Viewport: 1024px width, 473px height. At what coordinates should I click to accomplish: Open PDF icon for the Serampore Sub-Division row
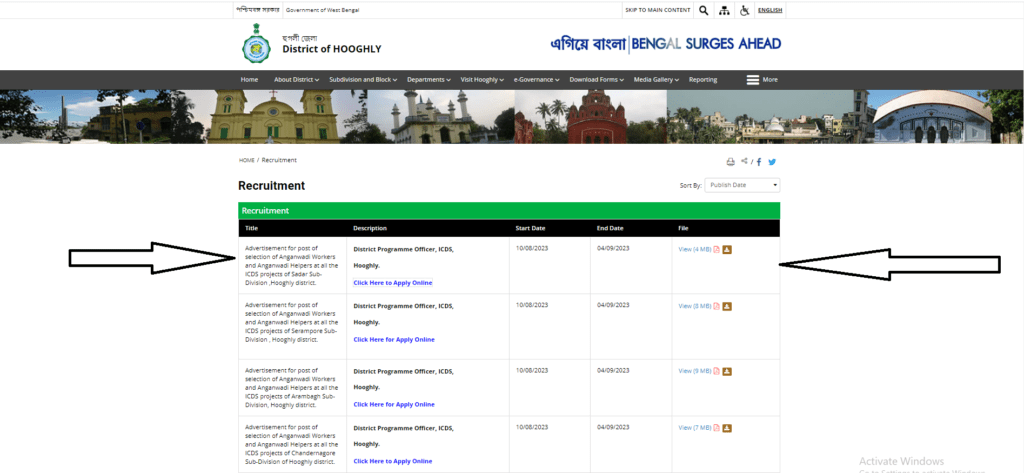pyautogui.click(x=716, y=306)
